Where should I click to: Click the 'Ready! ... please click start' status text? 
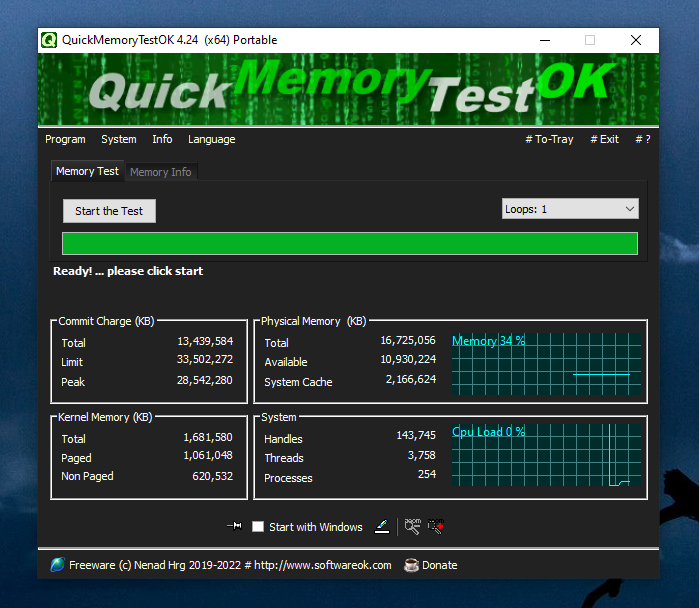point(128,271)
